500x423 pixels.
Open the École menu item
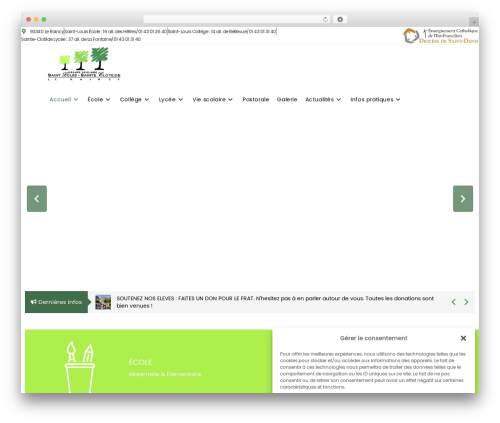95,99
